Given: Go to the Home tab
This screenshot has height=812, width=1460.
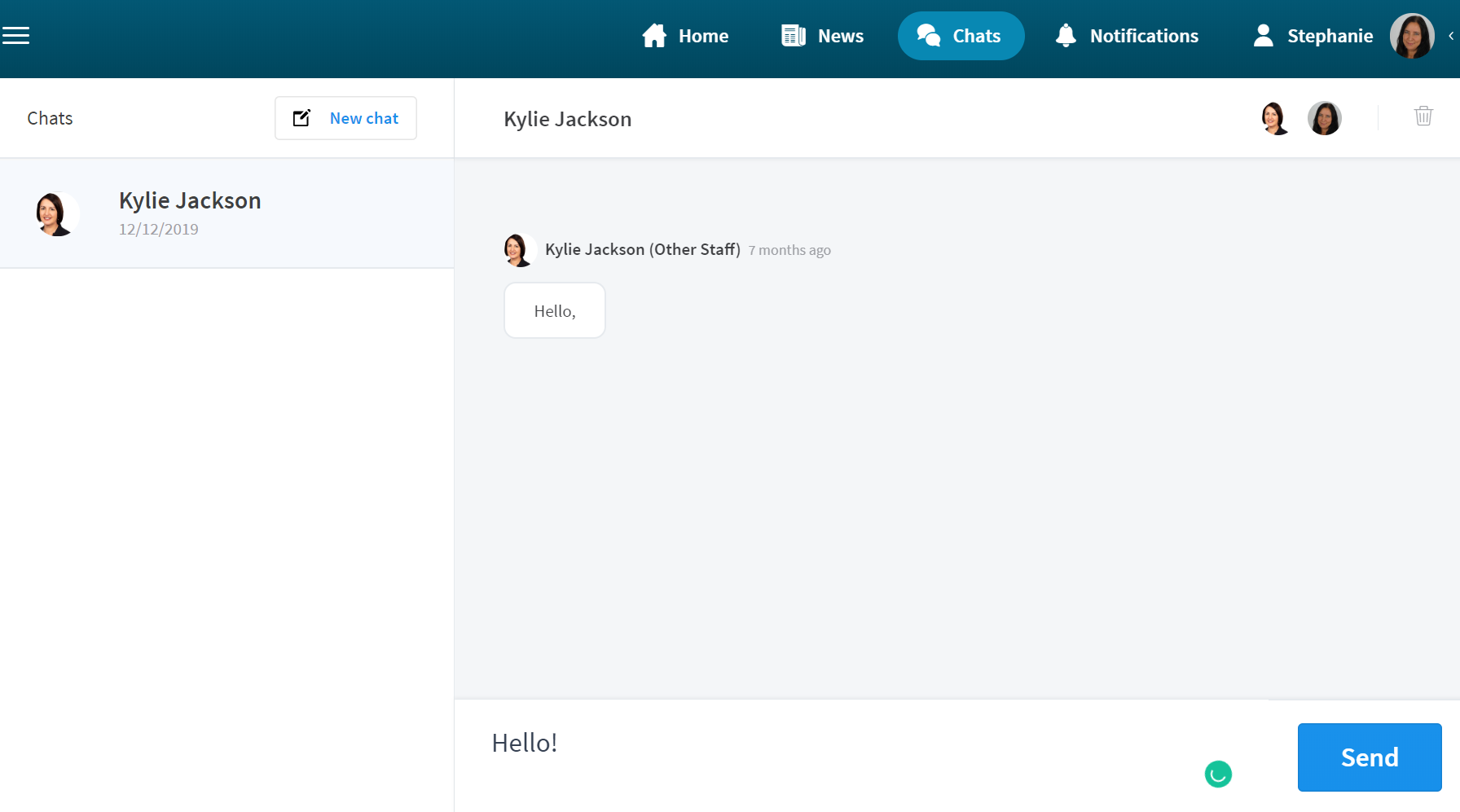Looking at the screenshot, I should (x=685, y=36).
